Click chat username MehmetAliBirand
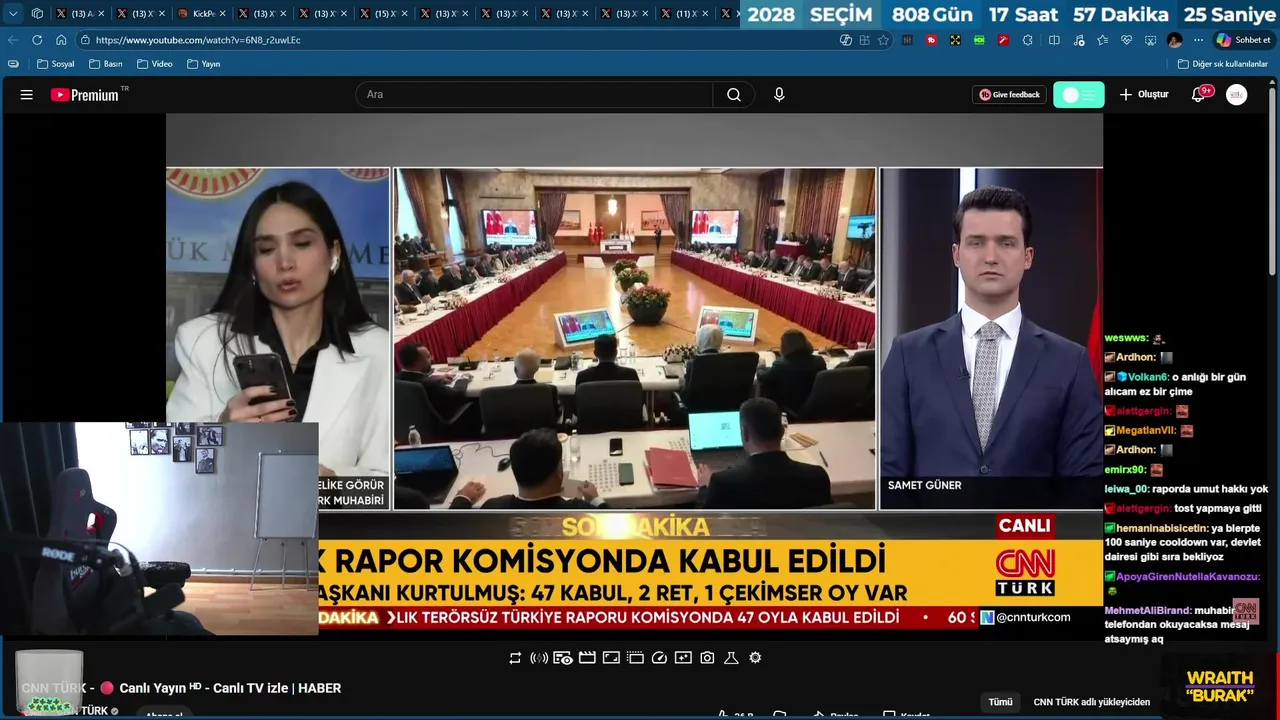Image resolution: width=1280 pixels, height=720 pixels. click(1147, 610)
